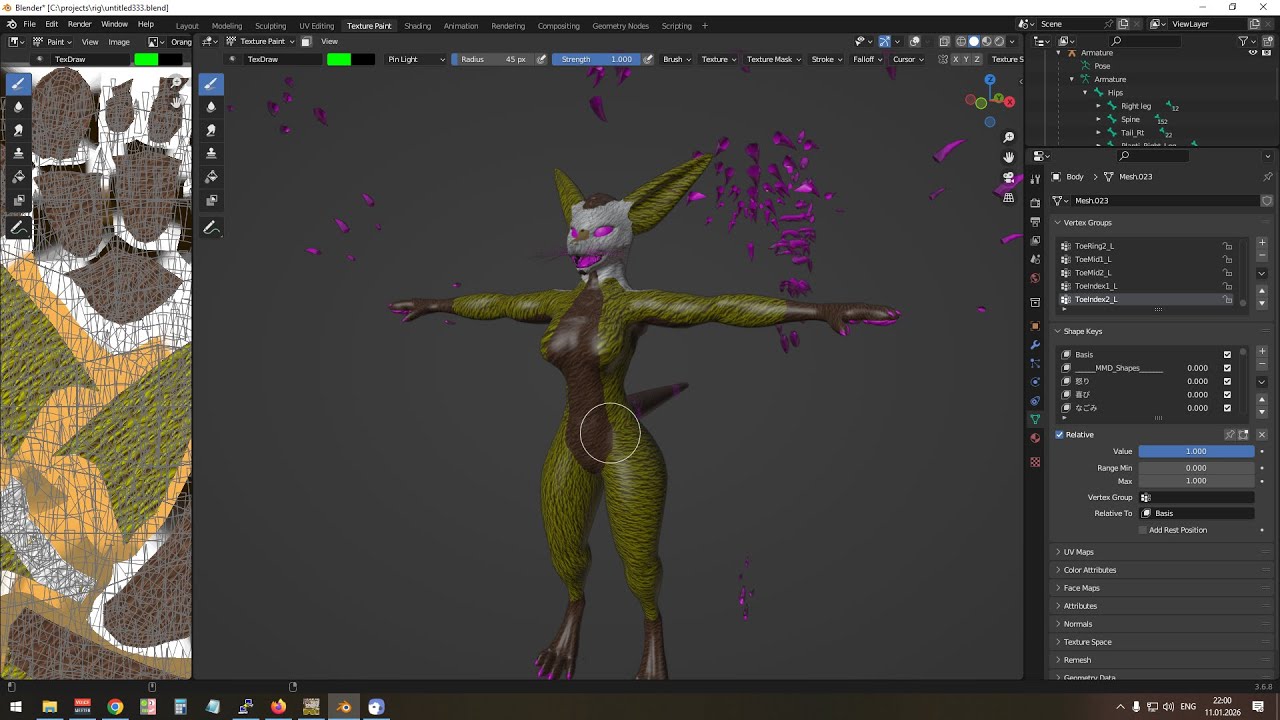Select the Clone stamp tool in 3D viewport toolbar
1280x720 pixels.
coord(211,153)
